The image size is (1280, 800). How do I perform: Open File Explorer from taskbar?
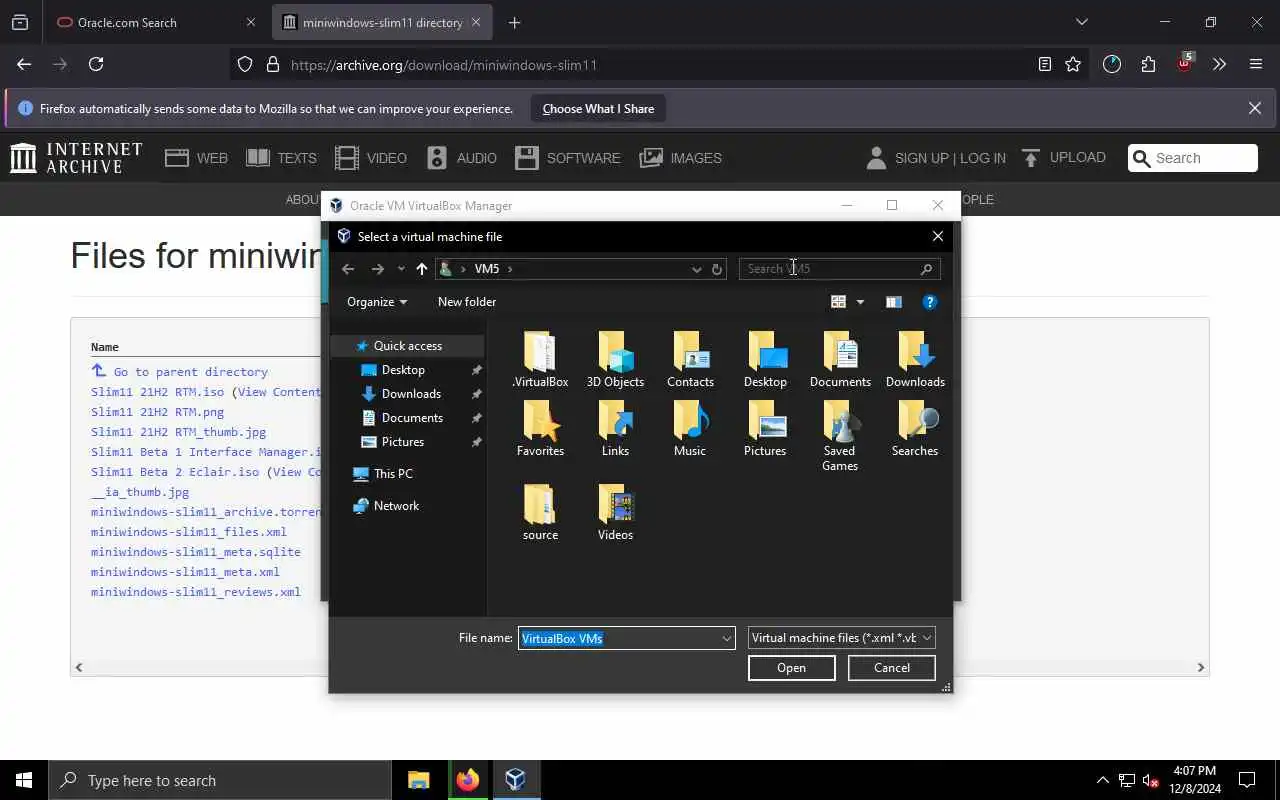click(x=418, y=780)
